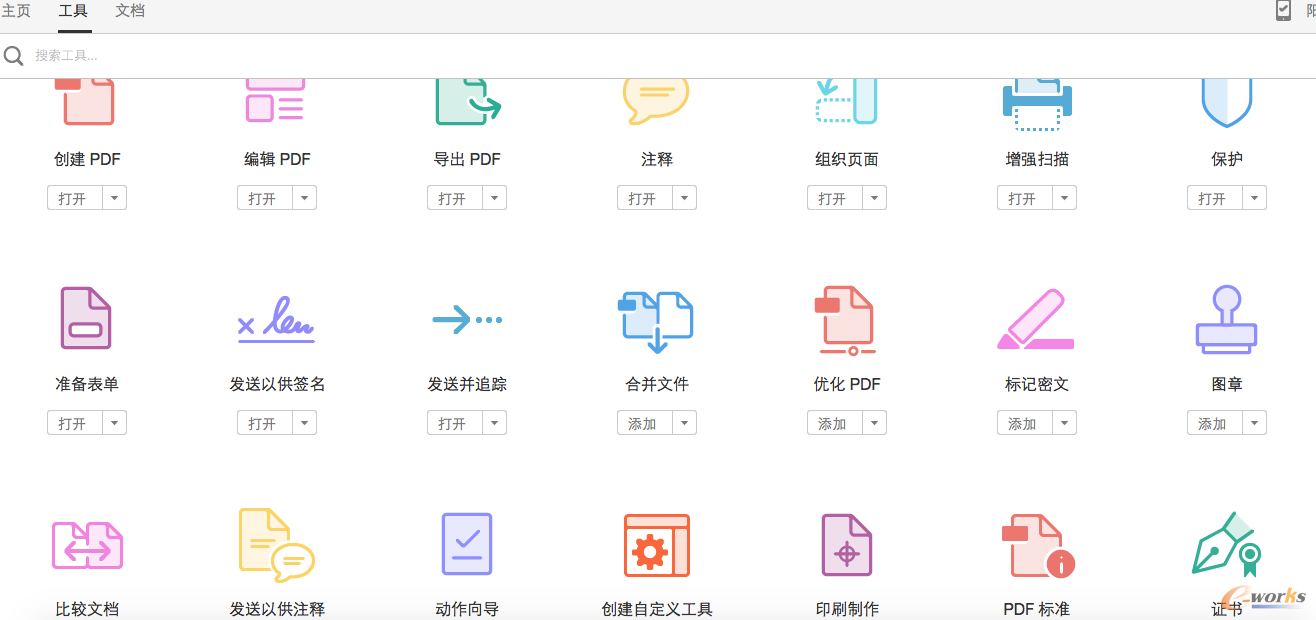Select the 动作向导 checklist icon
The image size is (1316, 620).
tap(467, 544)
